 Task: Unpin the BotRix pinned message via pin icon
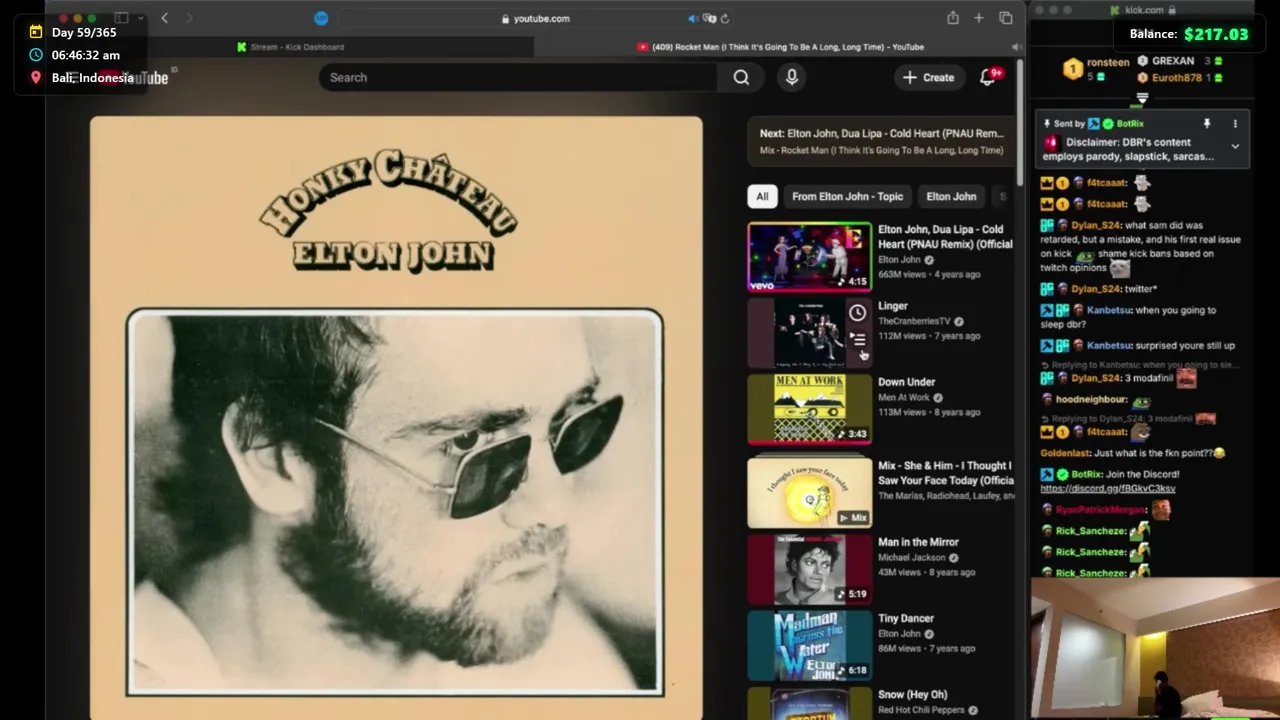(x=1206, y=123)
